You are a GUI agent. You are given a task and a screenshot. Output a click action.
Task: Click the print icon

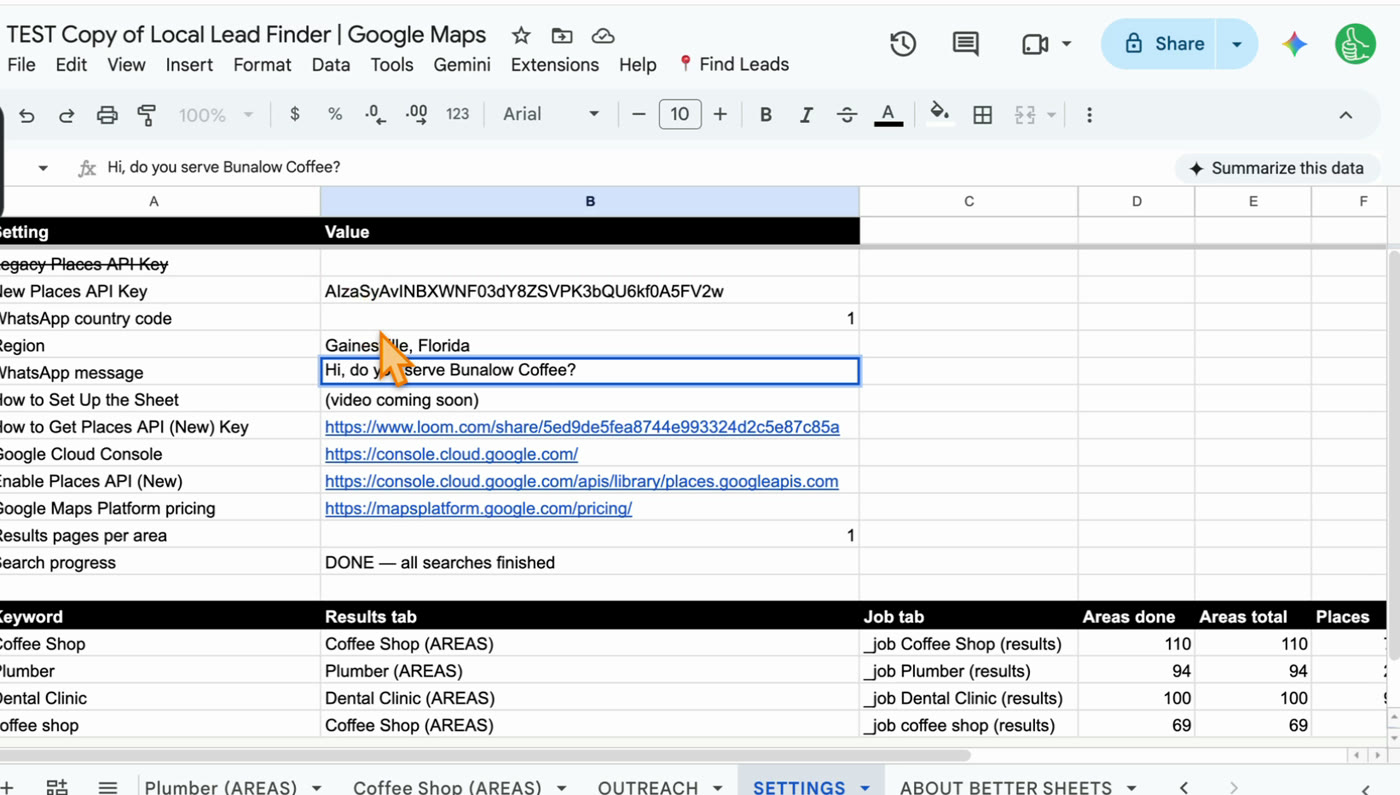[x=107, y=115]
